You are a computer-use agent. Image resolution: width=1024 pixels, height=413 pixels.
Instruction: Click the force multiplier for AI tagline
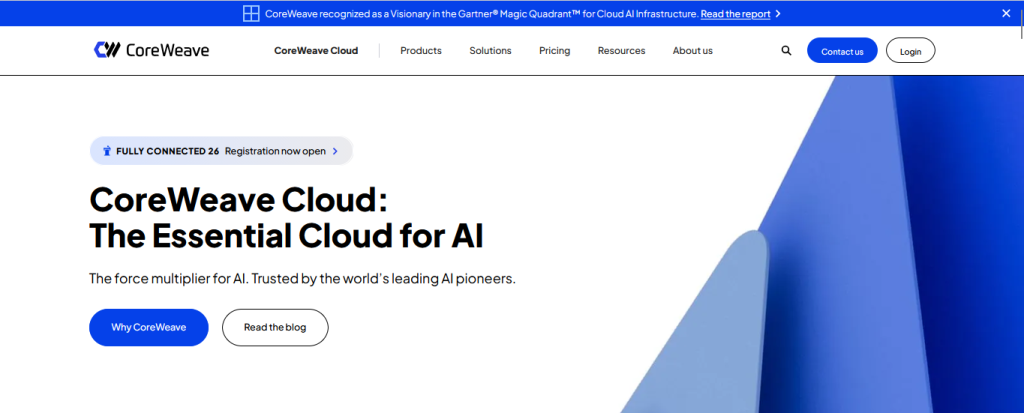(x=302, y=278)
